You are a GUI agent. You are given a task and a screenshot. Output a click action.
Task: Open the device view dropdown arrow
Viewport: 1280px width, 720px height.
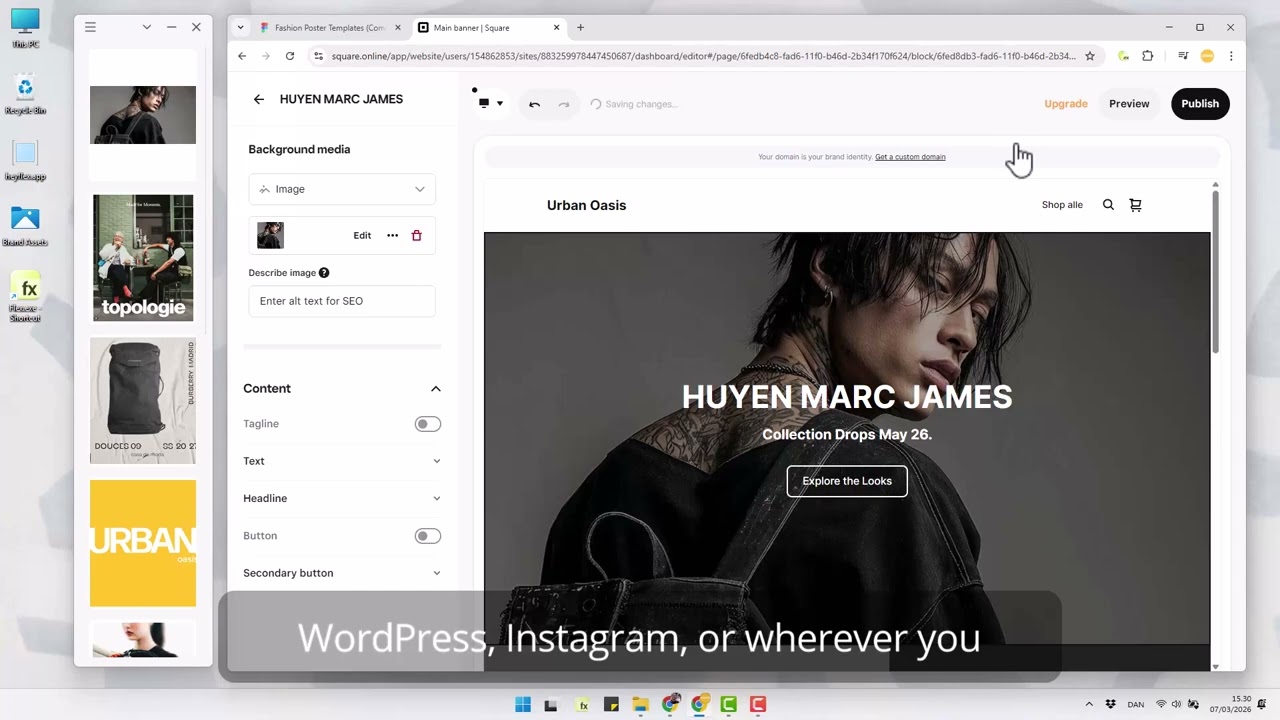pyautogui.click(x=499, y=104)
